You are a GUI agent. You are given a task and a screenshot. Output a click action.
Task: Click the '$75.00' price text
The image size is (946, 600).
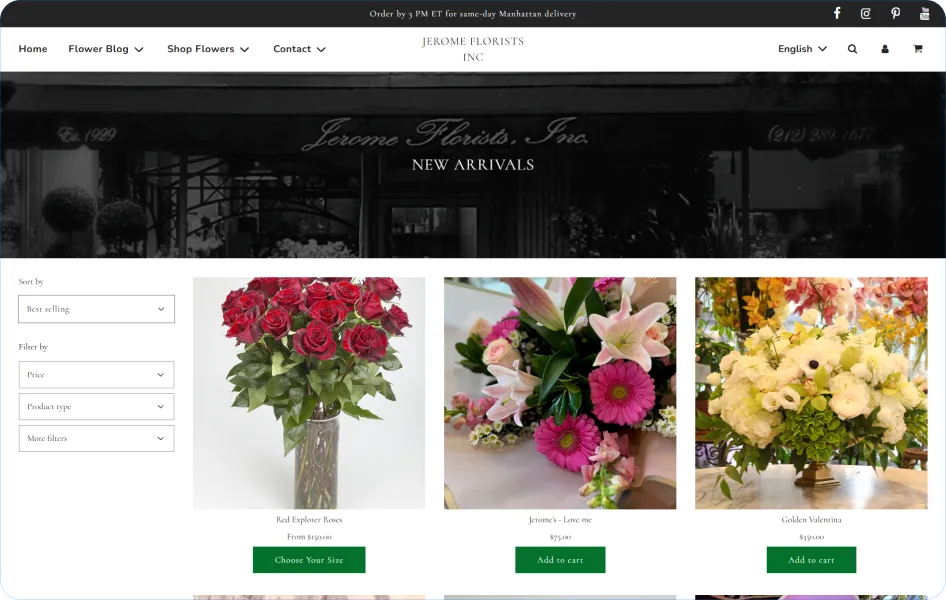click(560, 537)
